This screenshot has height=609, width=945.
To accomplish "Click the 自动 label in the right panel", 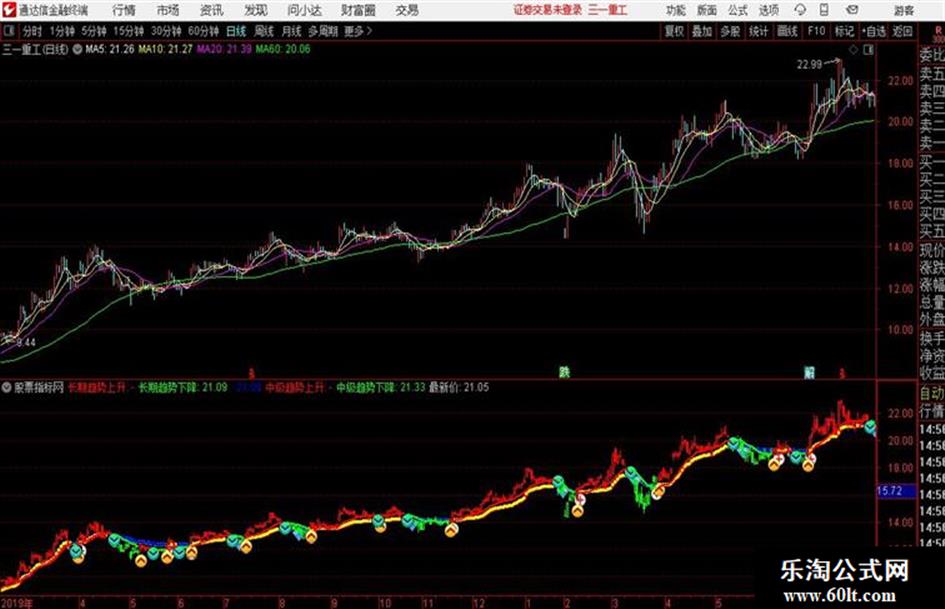I will (932, 394).
